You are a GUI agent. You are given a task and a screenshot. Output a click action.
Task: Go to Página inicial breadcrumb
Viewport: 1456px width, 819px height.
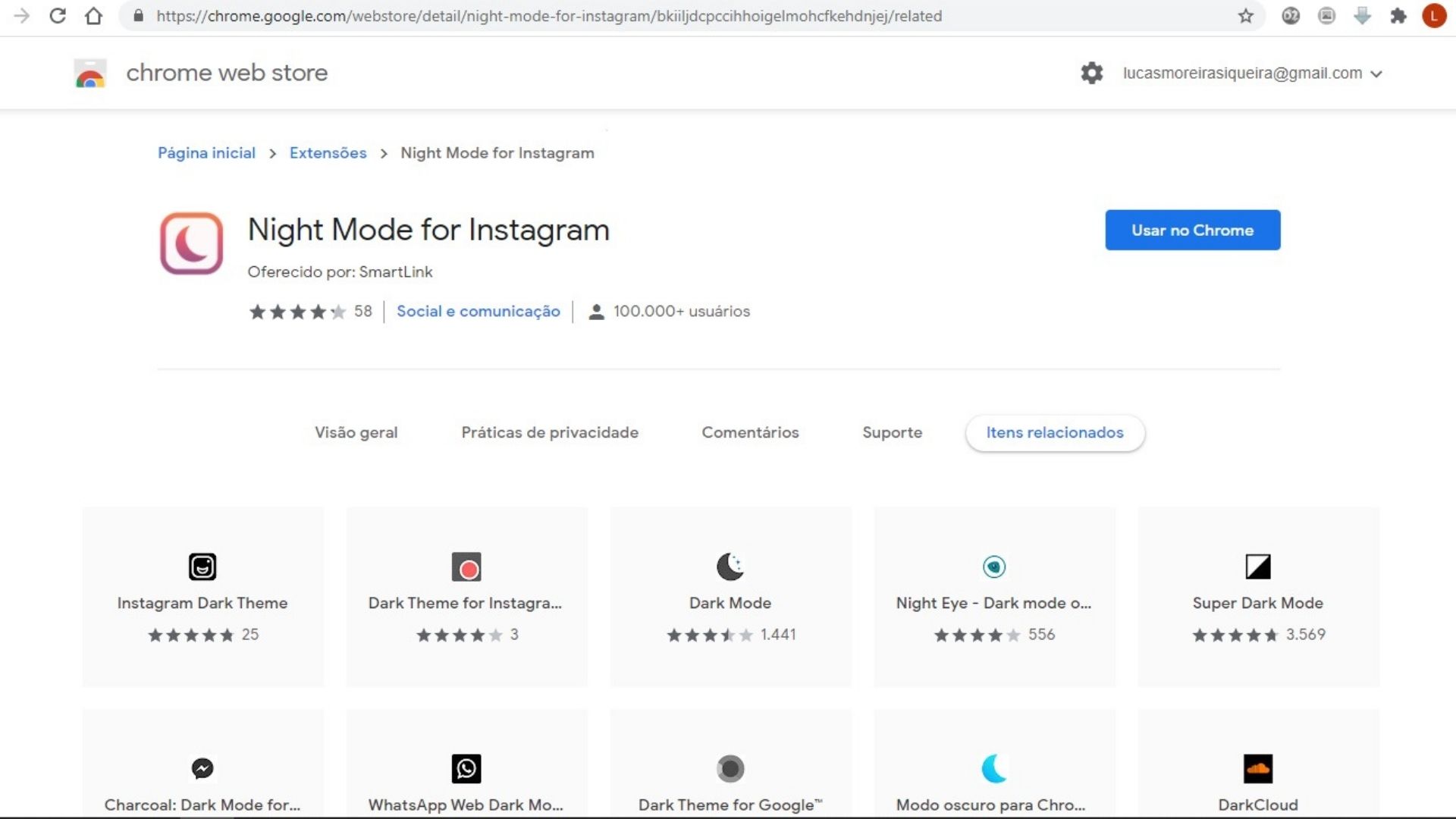click(x=206, y=153)
